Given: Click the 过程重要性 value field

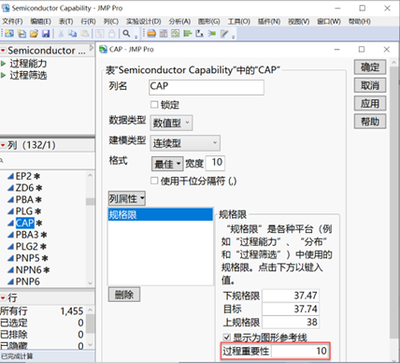Looking at the screenshot, I should tap(300, 351).
